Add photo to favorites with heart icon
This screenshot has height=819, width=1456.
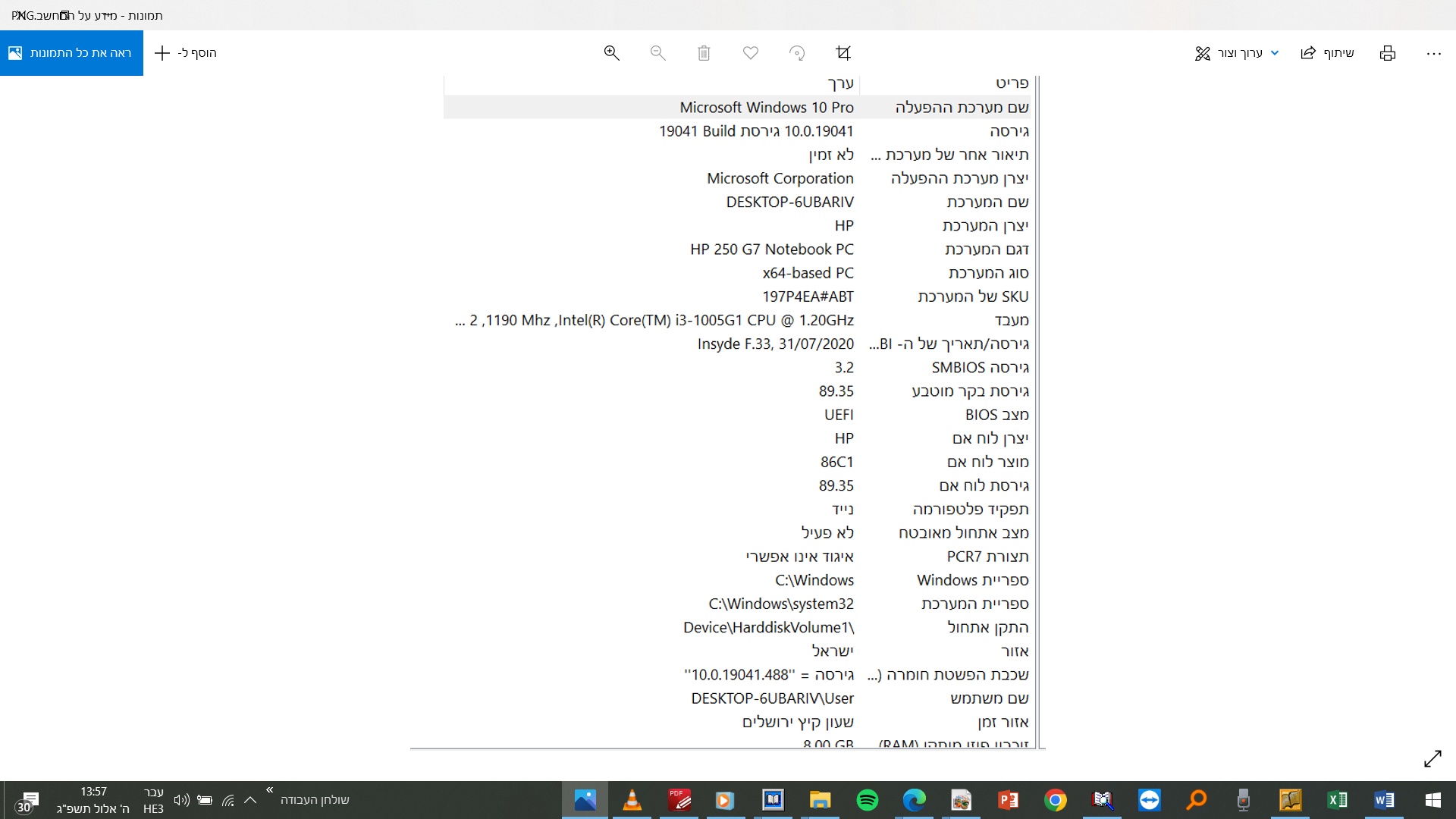click(x=751, y=53)
